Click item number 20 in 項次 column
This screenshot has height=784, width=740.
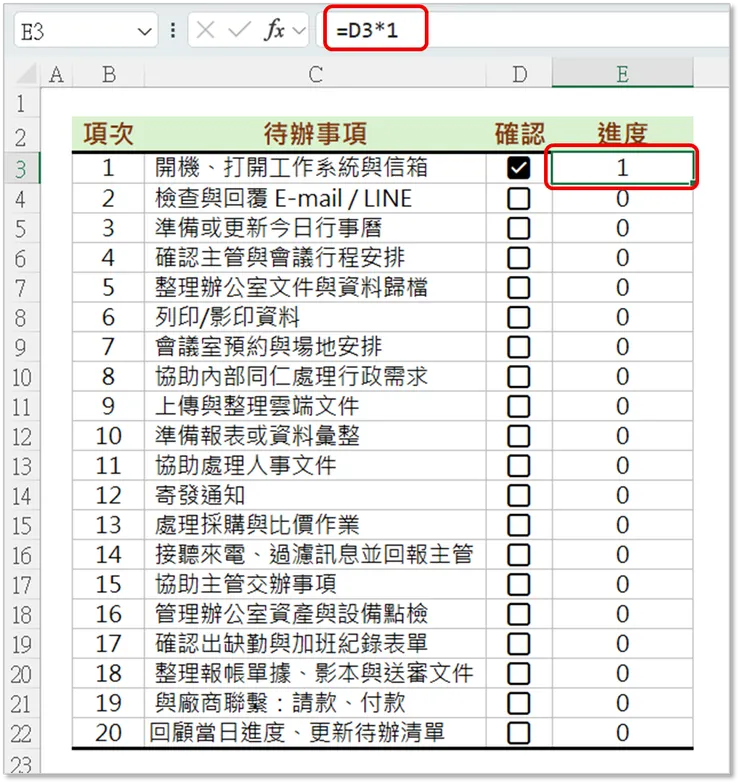pyautogui.click(x=108, y=733)
